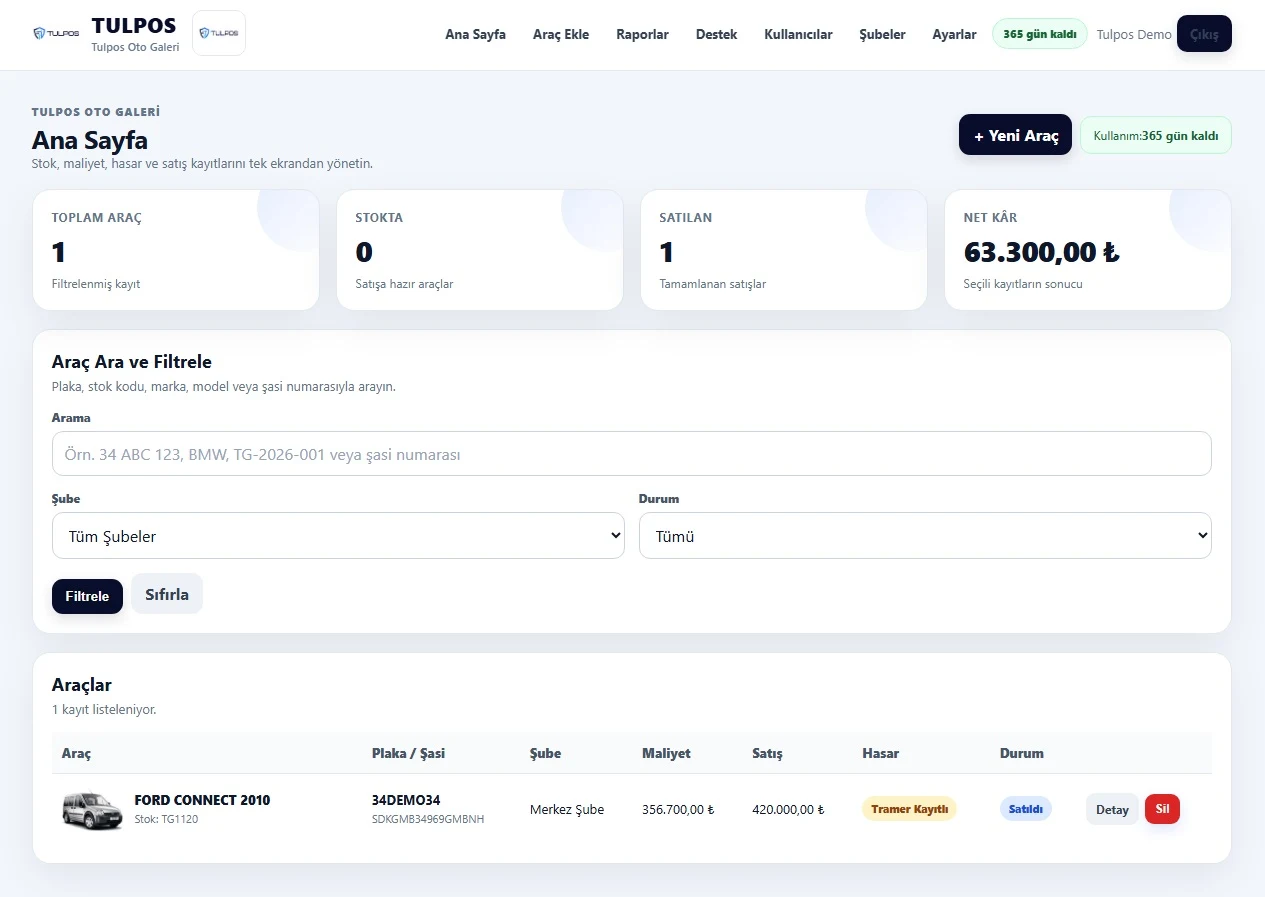Click the chassis number SDKGMB34969GMBNH
Screen dimensions: 1265x897
pos(428,819)
